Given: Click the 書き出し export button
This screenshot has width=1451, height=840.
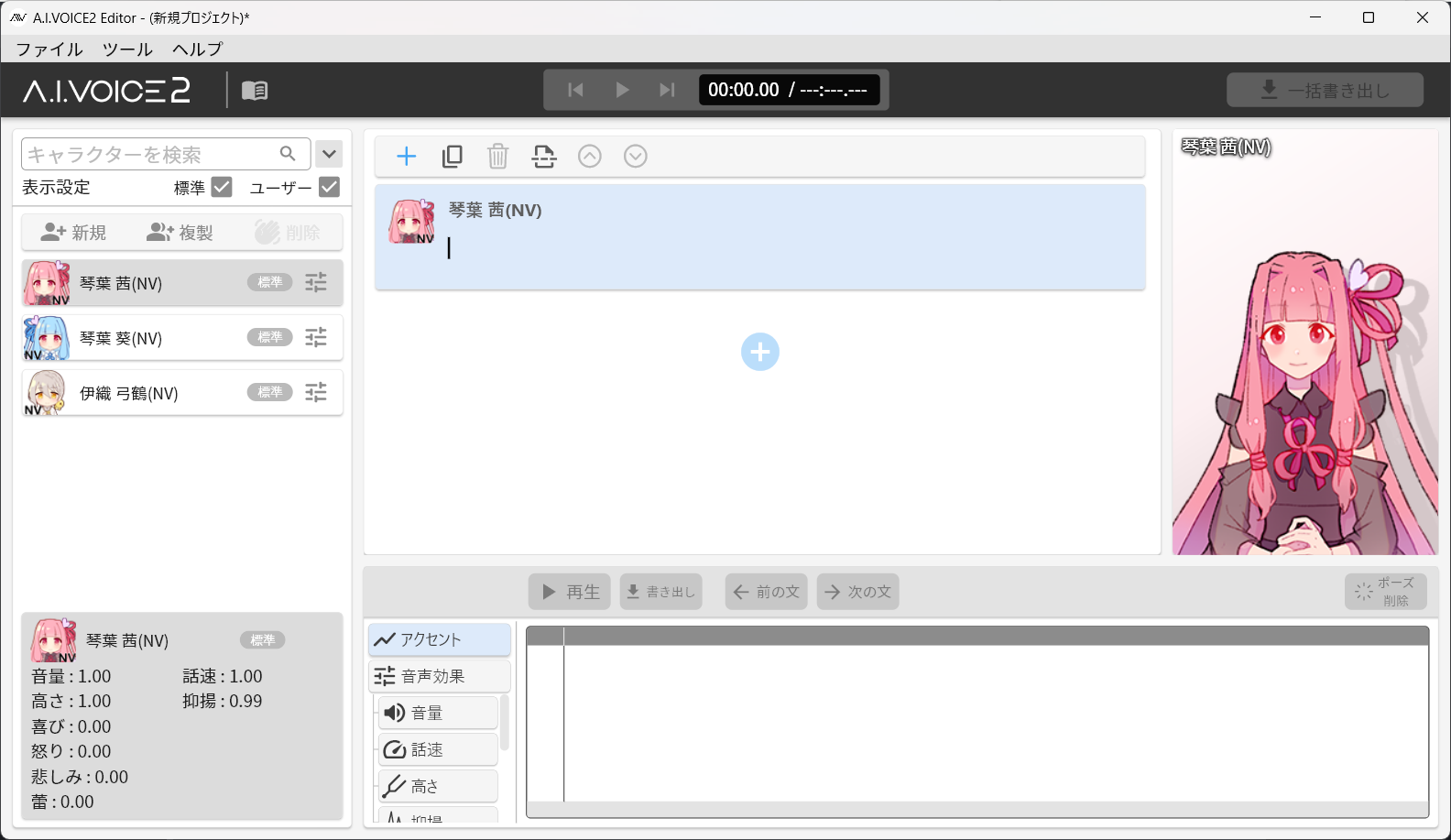Looking at the screenshot, I should pyautogui.click(x=661, y=592).
